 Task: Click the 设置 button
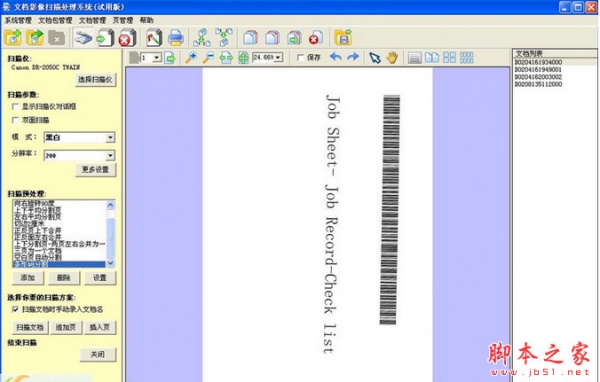pos(100,278)
